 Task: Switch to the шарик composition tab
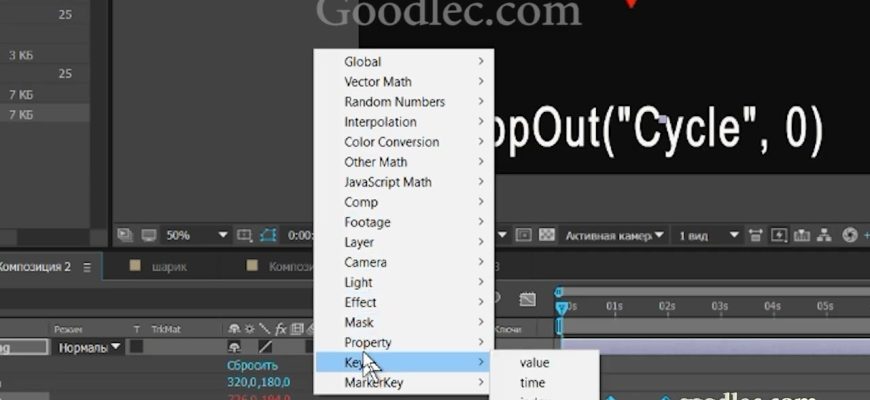coord(168,267)
